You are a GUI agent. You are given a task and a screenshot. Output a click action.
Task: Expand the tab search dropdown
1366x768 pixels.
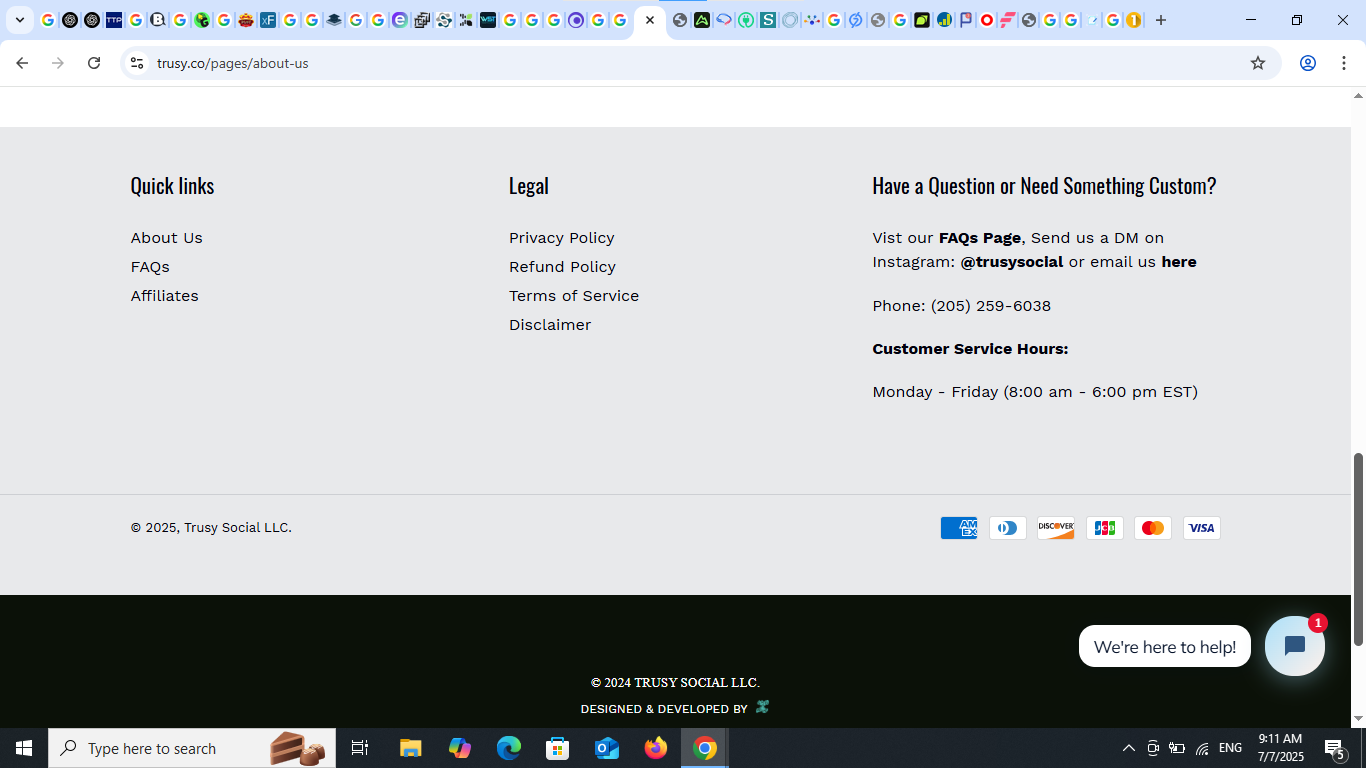point(19,20)
